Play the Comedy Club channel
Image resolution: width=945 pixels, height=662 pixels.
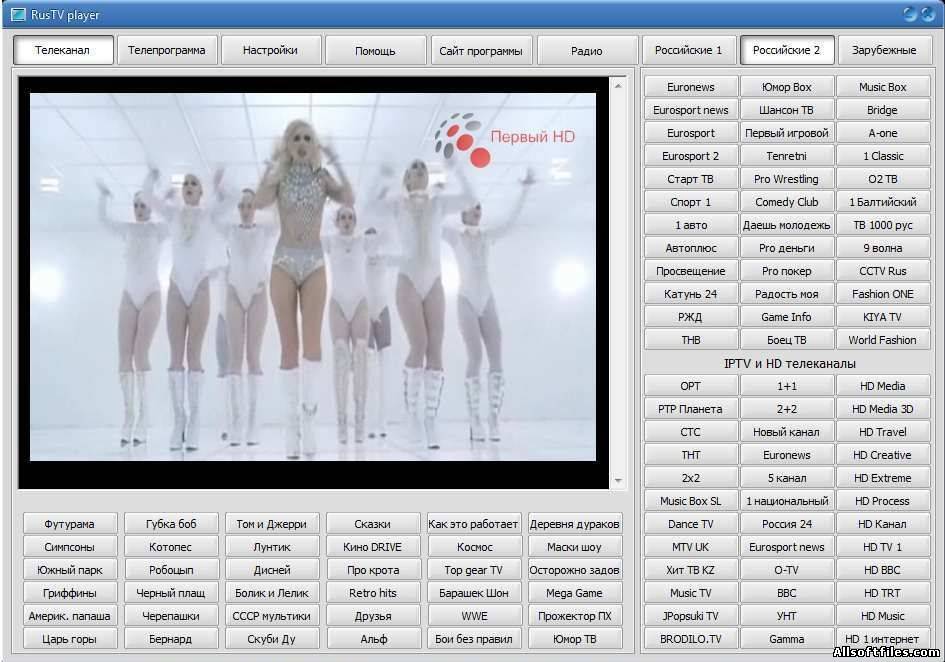point(786,201)
